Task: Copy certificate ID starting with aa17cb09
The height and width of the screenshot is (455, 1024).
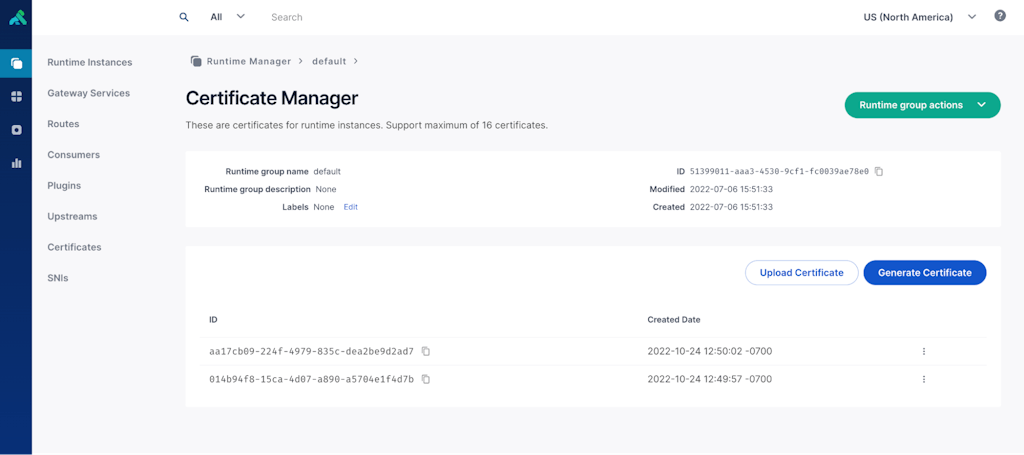Action: pos(426,351)
